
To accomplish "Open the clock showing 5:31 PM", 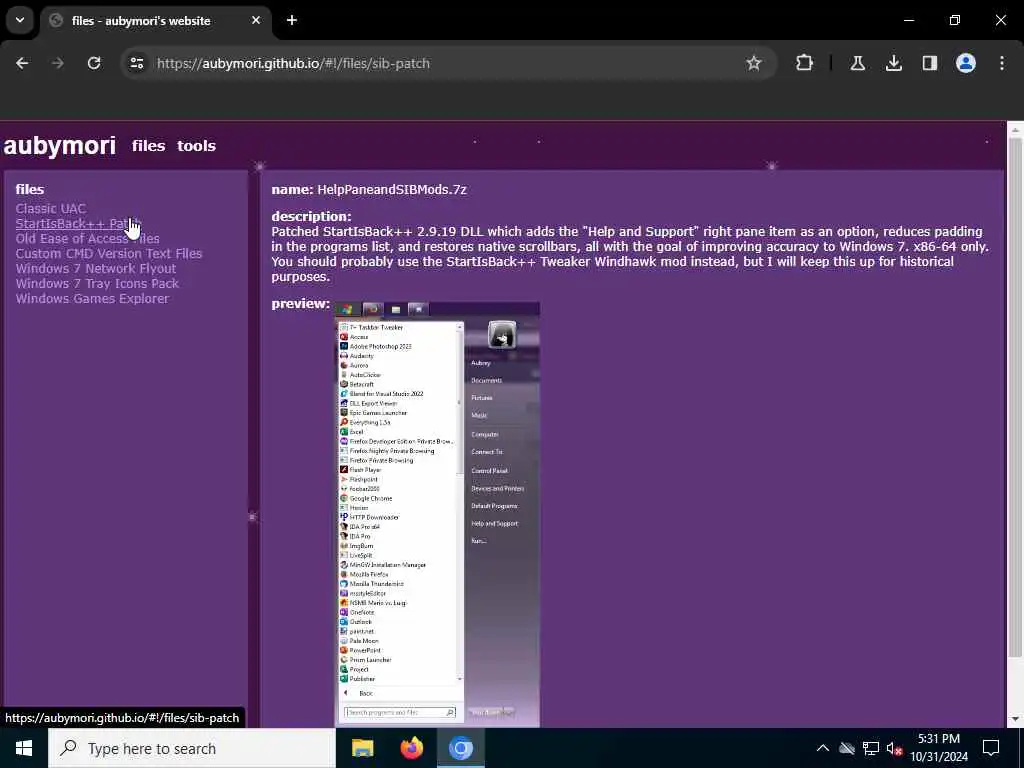I will (939, 748).
